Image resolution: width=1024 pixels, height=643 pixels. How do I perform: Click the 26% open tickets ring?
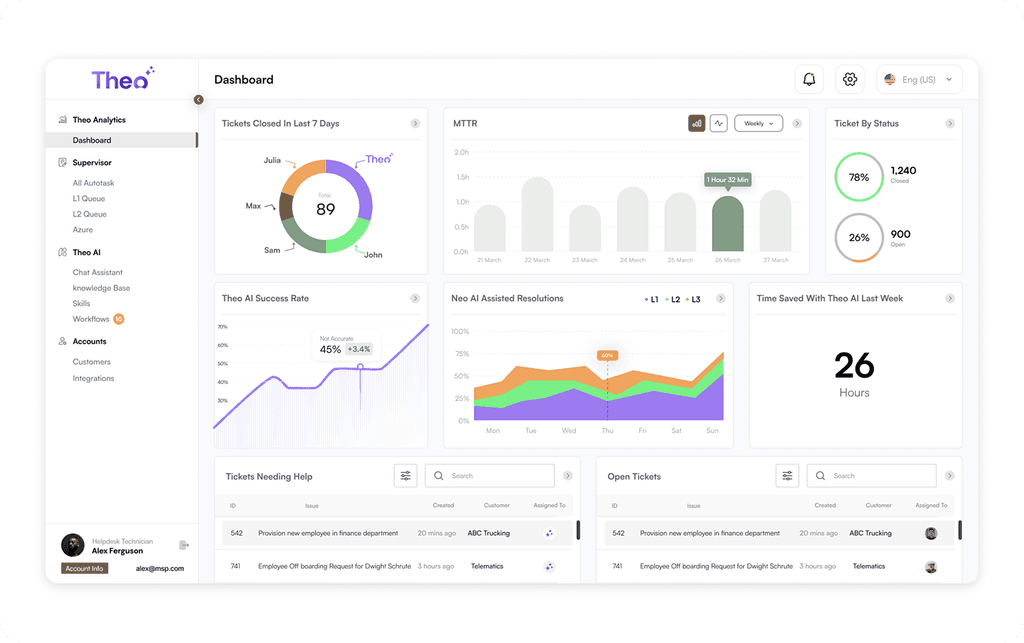[x=859, y=238]
